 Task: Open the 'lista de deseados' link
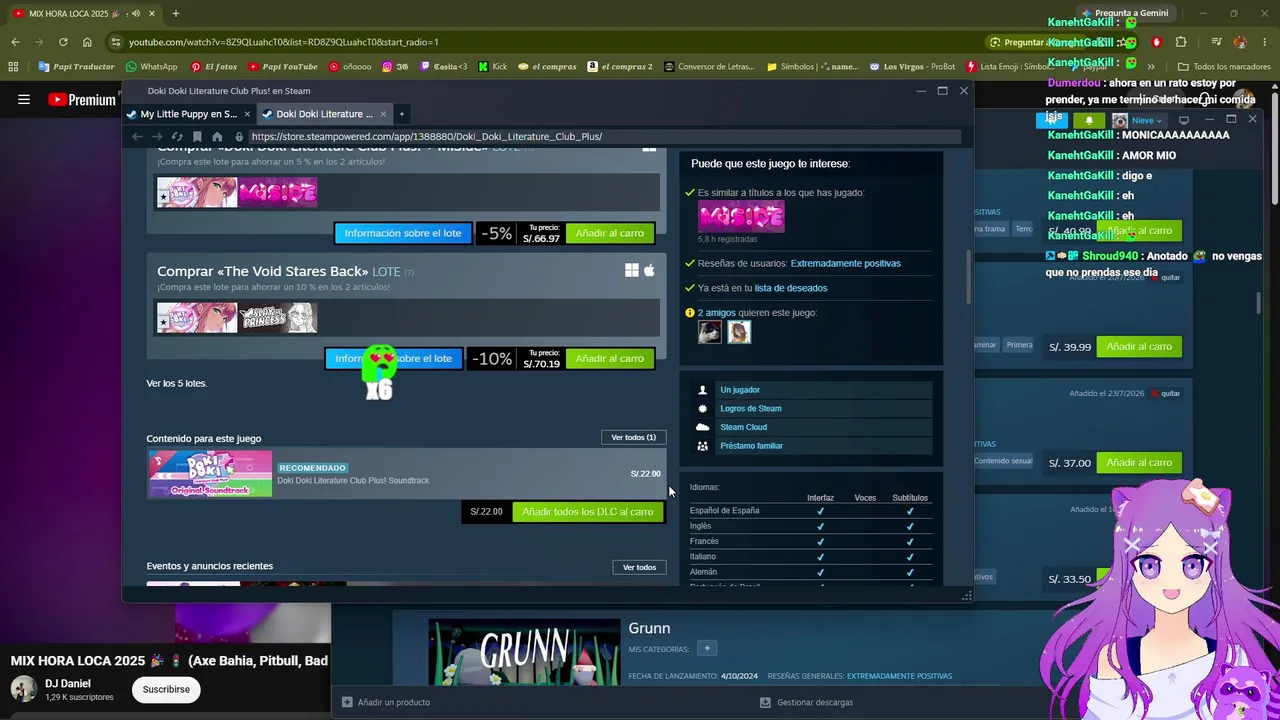791,288
